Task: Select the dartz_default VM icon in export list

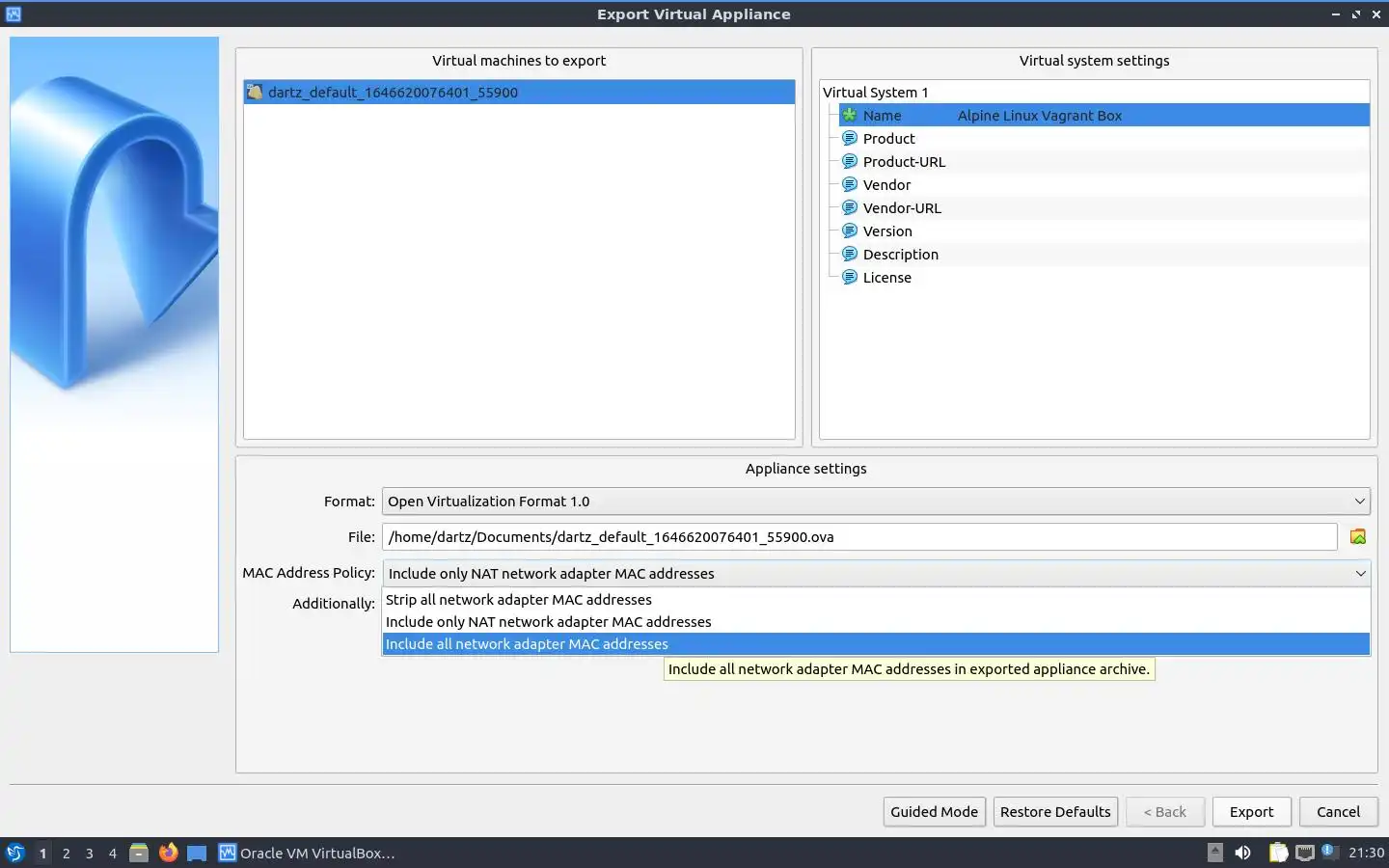Action: pyautogui.click(x=255, y=93)
